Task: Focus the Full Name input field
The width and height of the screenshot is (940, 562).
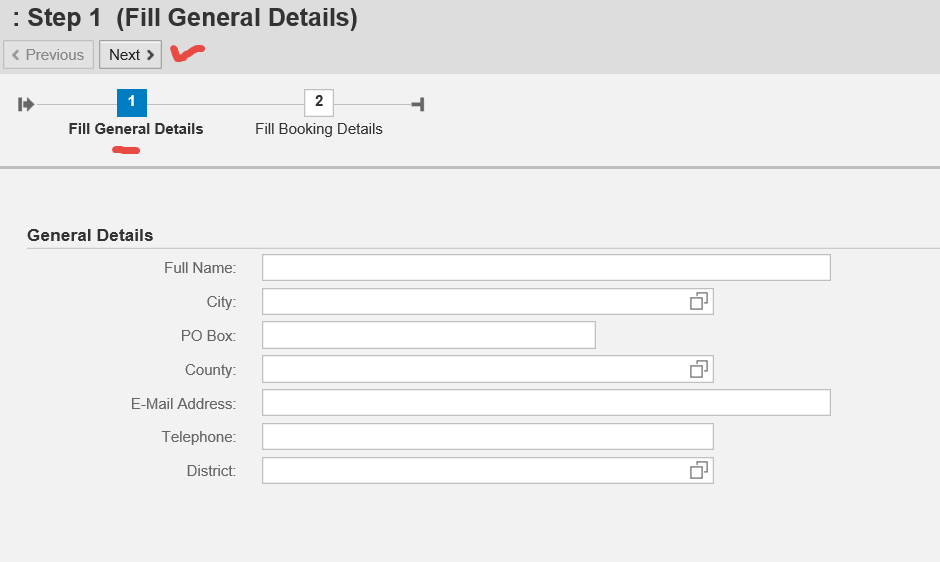Action: (x=546, y=268)
